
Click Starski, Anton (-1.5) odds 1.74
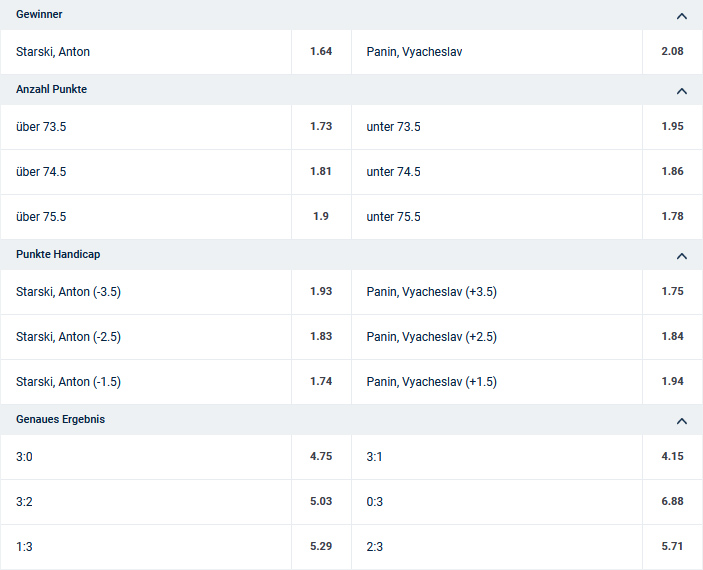tap(320, 382)
